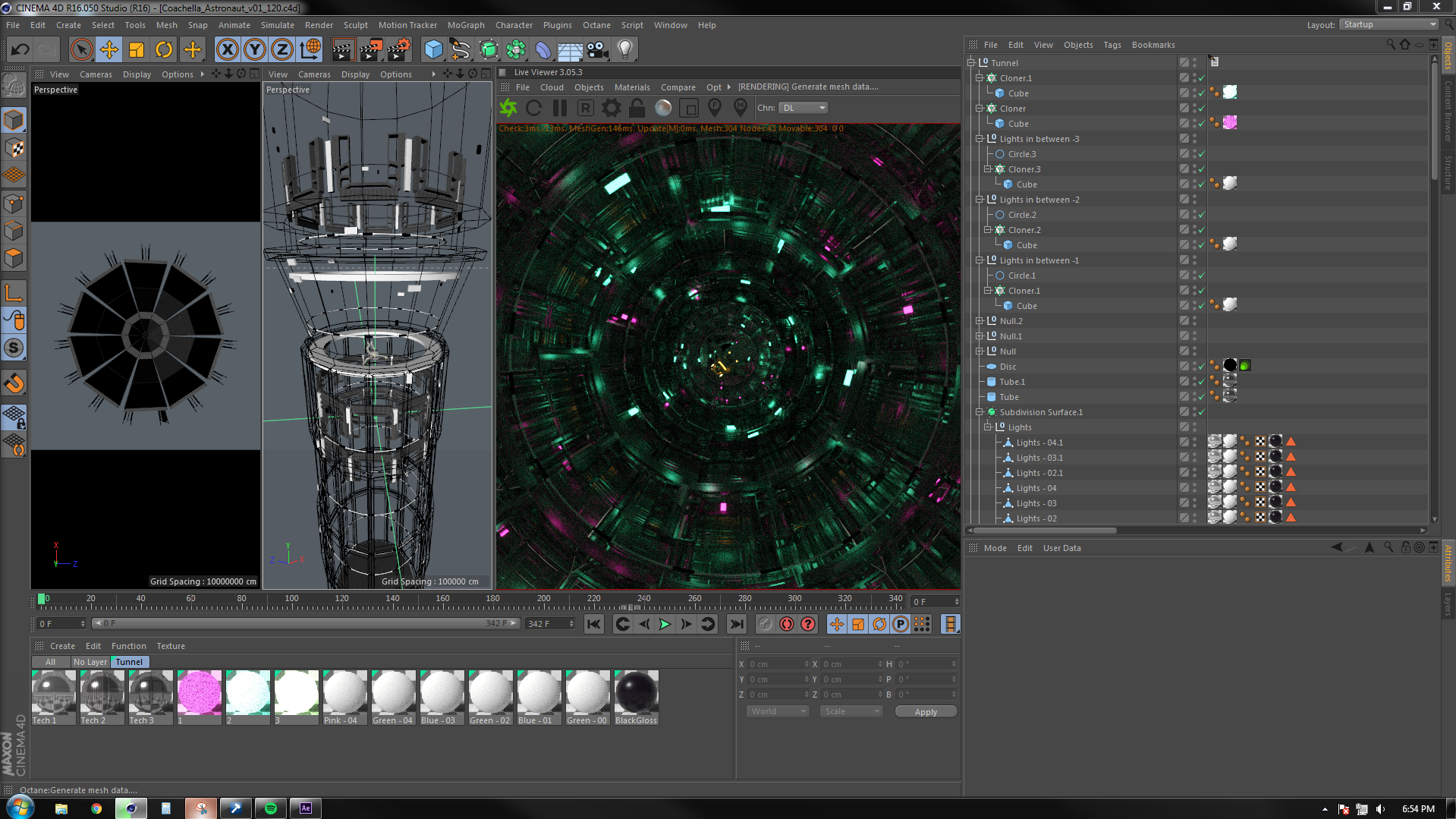This screenshot has height=819, width=1456.
Task: Open Spotify from the Windows taskbar
Action: coord(271,808)
